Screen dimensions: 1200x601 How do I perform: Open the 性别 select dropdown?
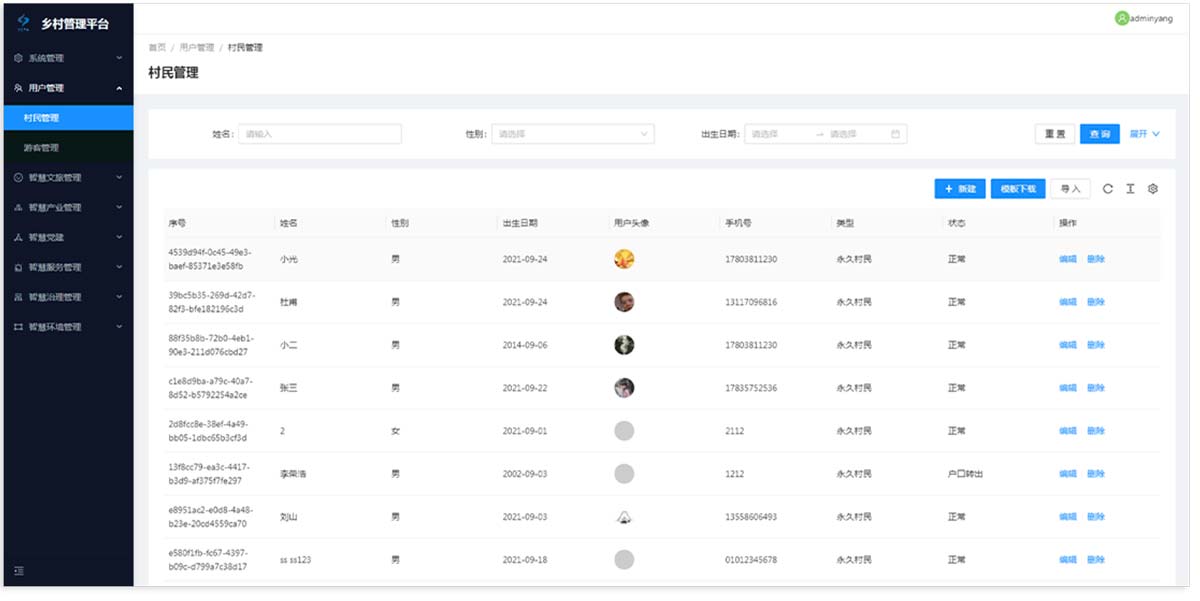click(572, 134)
